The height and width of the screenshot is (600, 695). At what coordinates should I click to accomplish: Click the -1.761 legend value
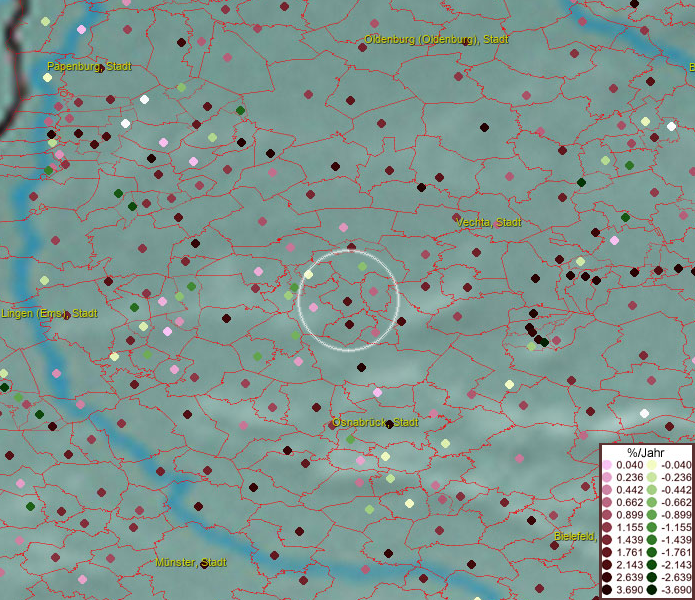click(676, 552)
